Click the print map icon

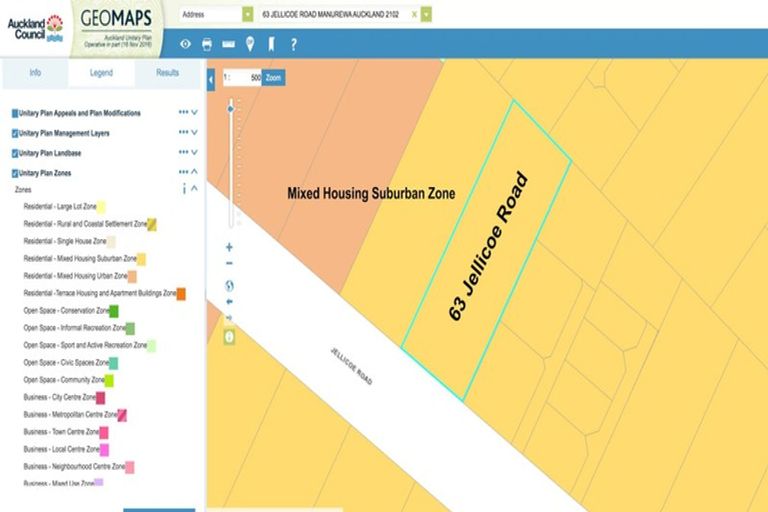[207, 44]
